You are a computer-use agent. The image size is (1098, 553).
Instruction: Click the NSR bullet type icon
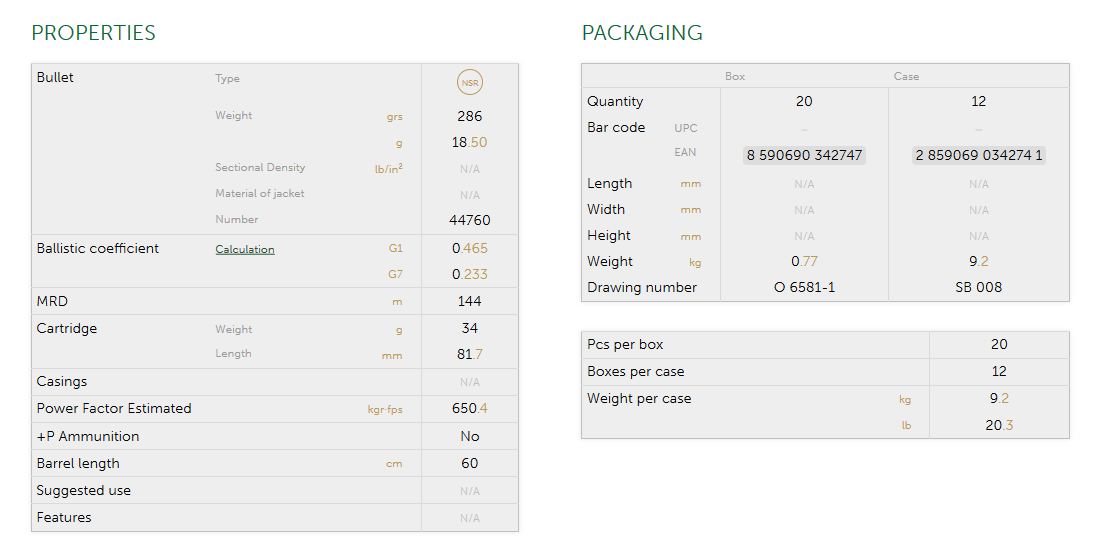tap(470, 82)
